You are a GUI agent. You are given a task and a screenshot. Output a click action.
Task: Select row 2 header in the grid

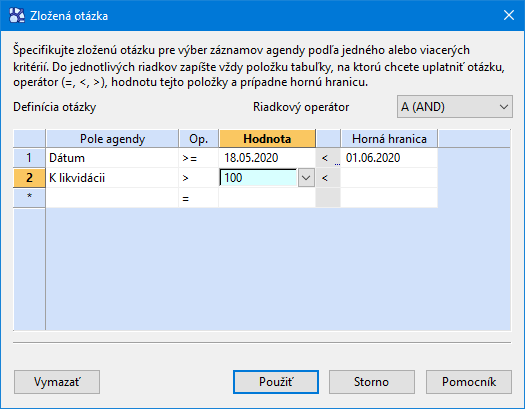click(x=29, y=178)
